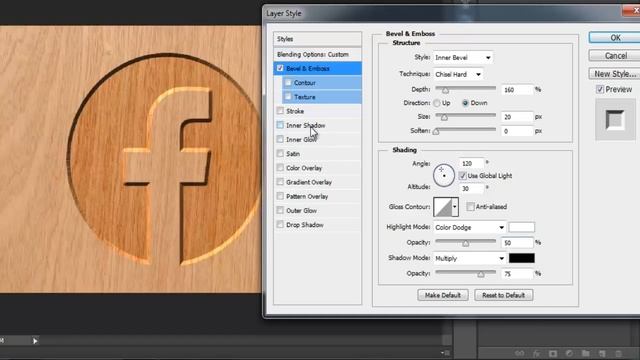640x360 pixels.
Task: Enable the Color Overlay checkbox
Action: click(x=280, y=168)
